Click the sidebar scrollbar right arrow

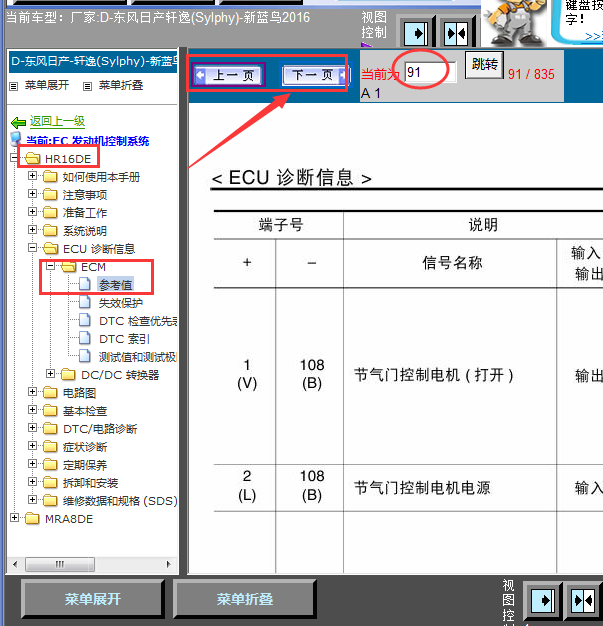[x=168, y=564]
